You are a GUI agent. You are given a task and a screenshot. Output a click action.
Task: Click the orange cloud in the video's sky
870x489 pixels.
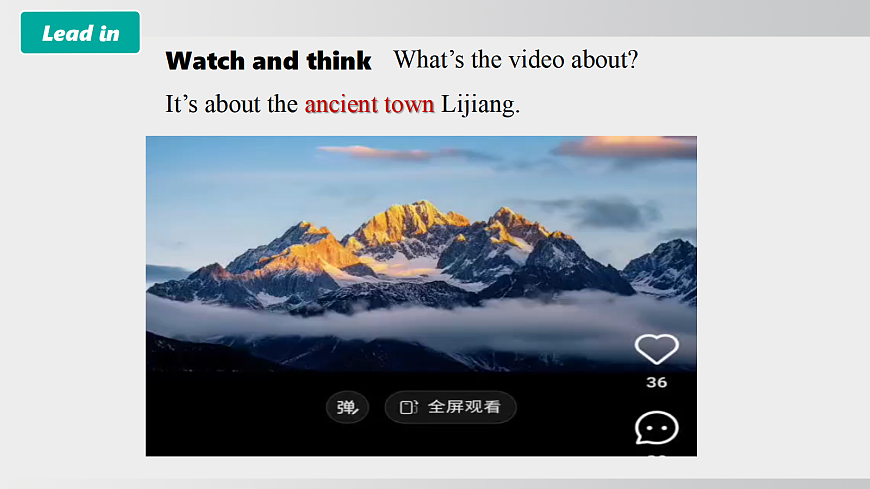tap(627, 147)
